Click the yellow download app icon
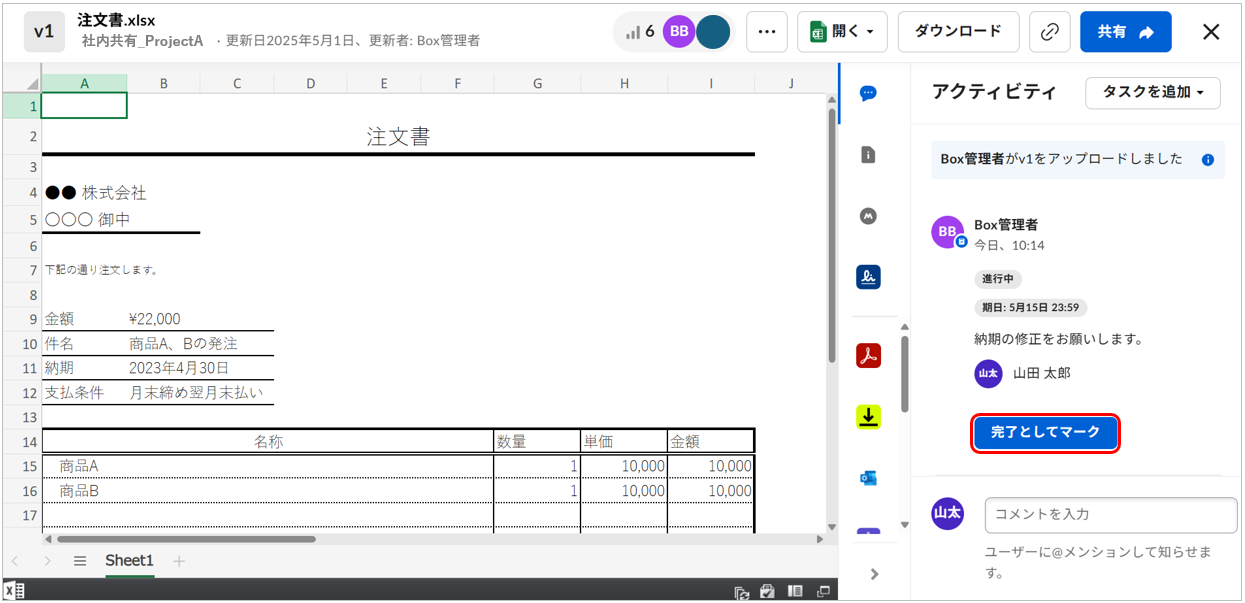The width and height of the screenshot is (1245, 603). [868, 417]
